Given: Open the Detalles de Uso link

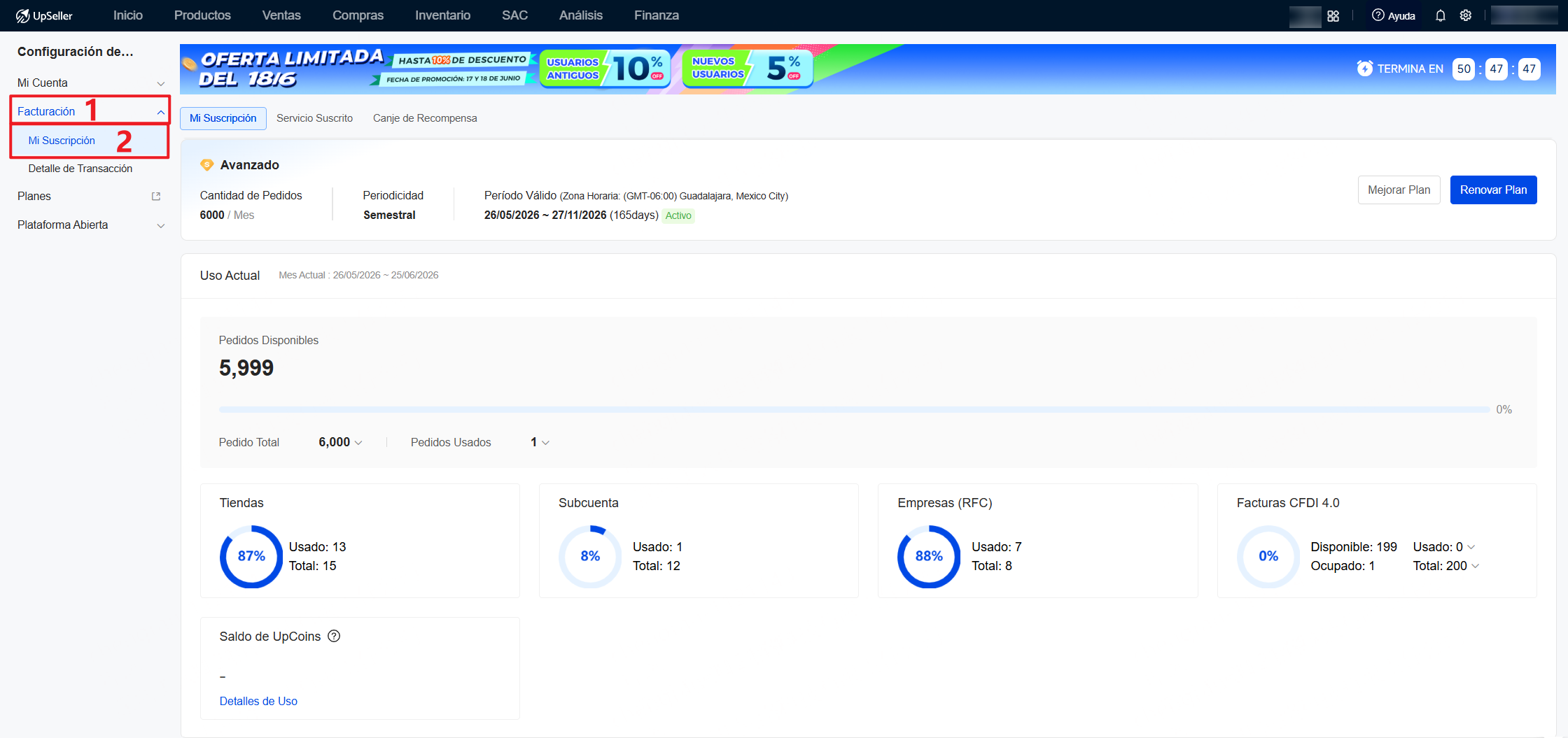Looking at the screenshot, I should pyautogui.click(x=258, y=701).
